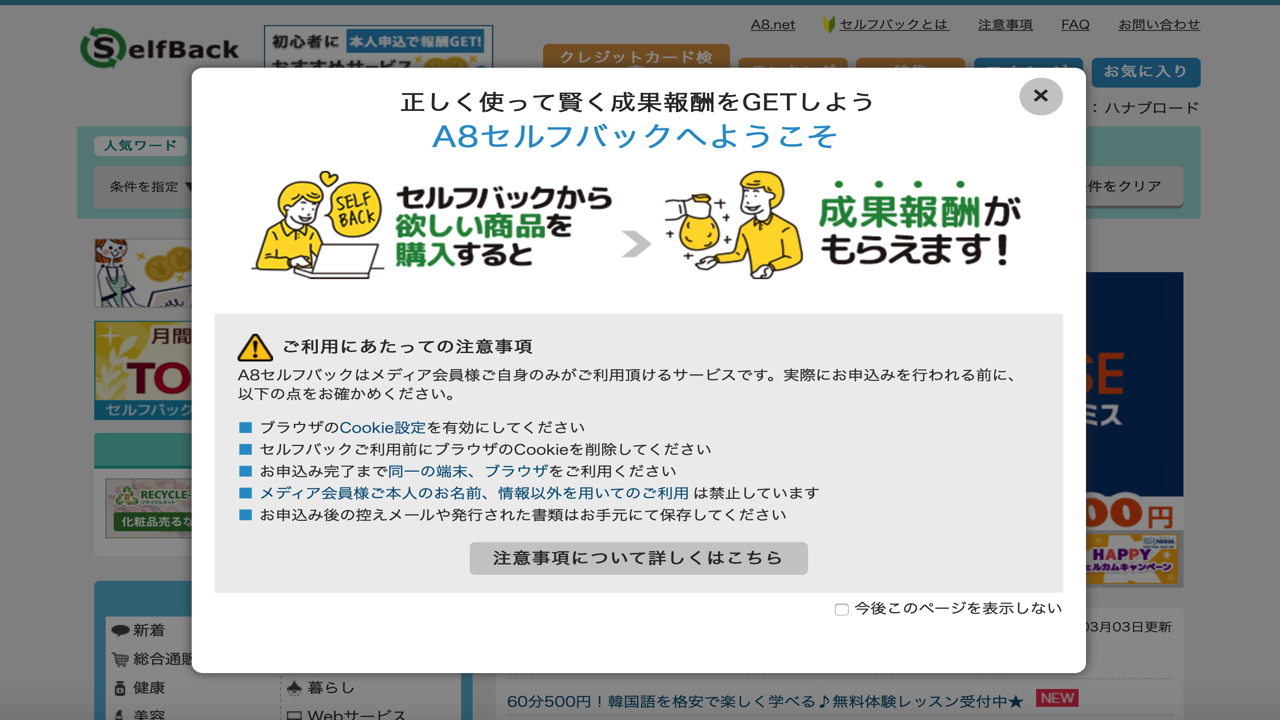The width and height of the screenshot is (1280, 720).
Task: Click the 暮らし category icon
Action: tap(294, 688)
